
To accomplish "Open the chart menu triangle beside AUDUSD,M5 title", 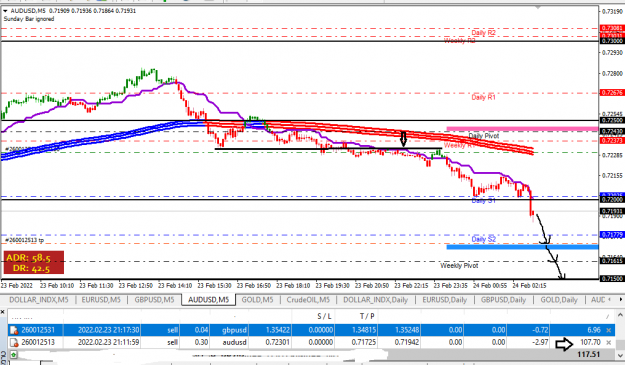I will point(5,11).
